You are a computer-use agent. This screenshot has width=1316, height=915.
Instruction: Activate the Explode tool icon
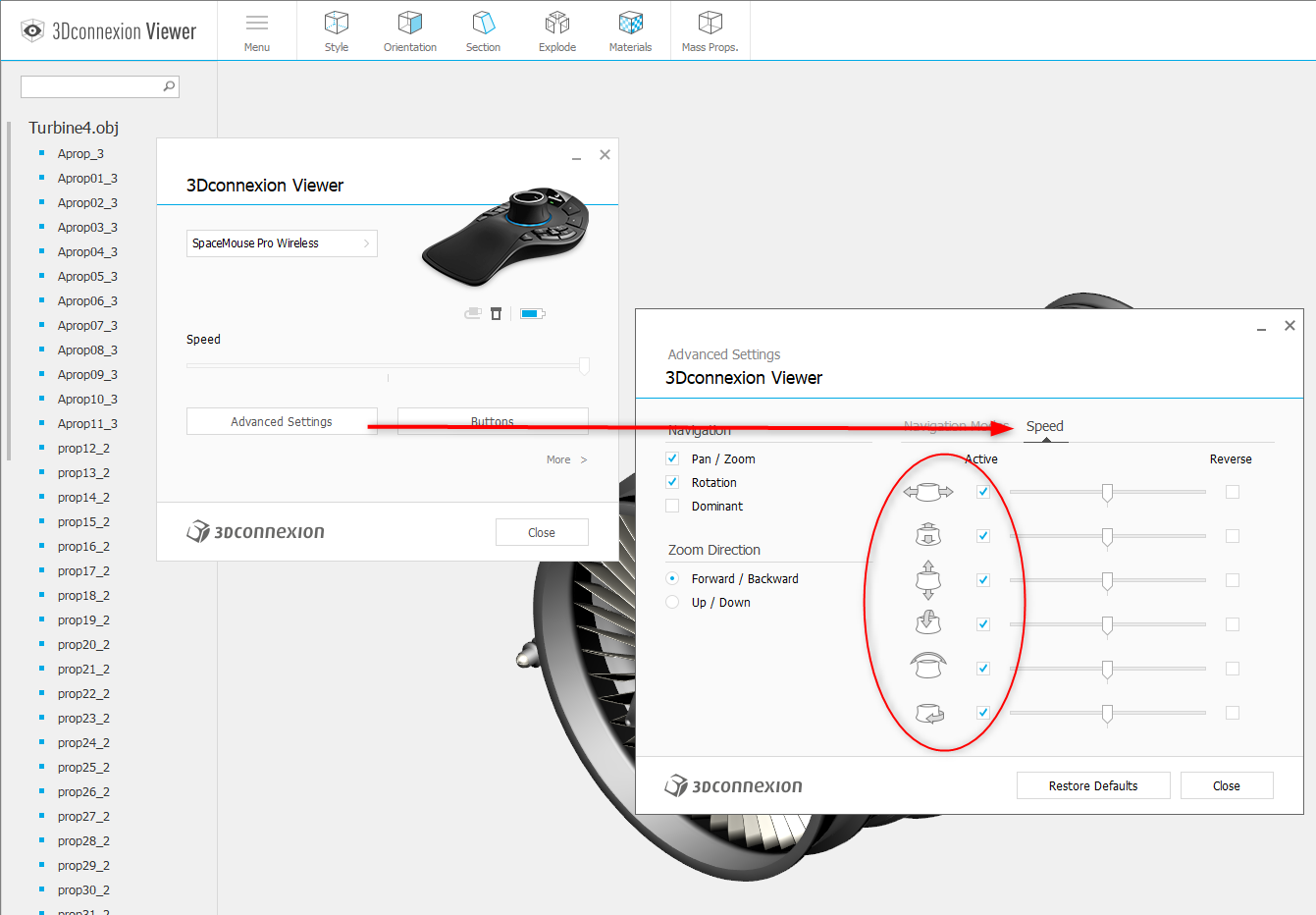557,23
